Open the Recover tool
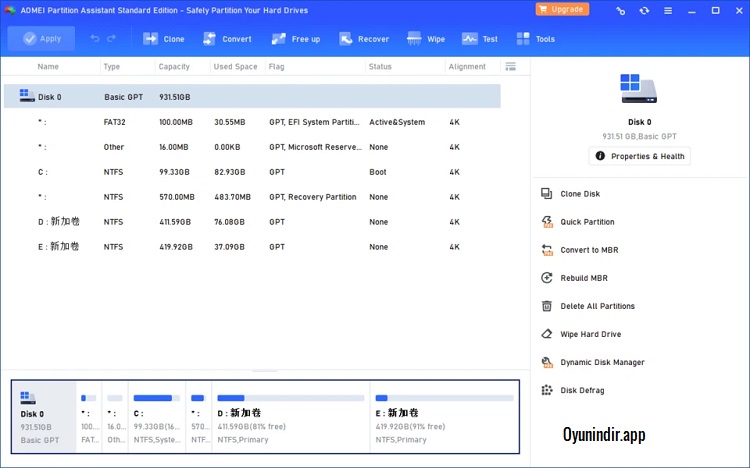 point(364,39)
